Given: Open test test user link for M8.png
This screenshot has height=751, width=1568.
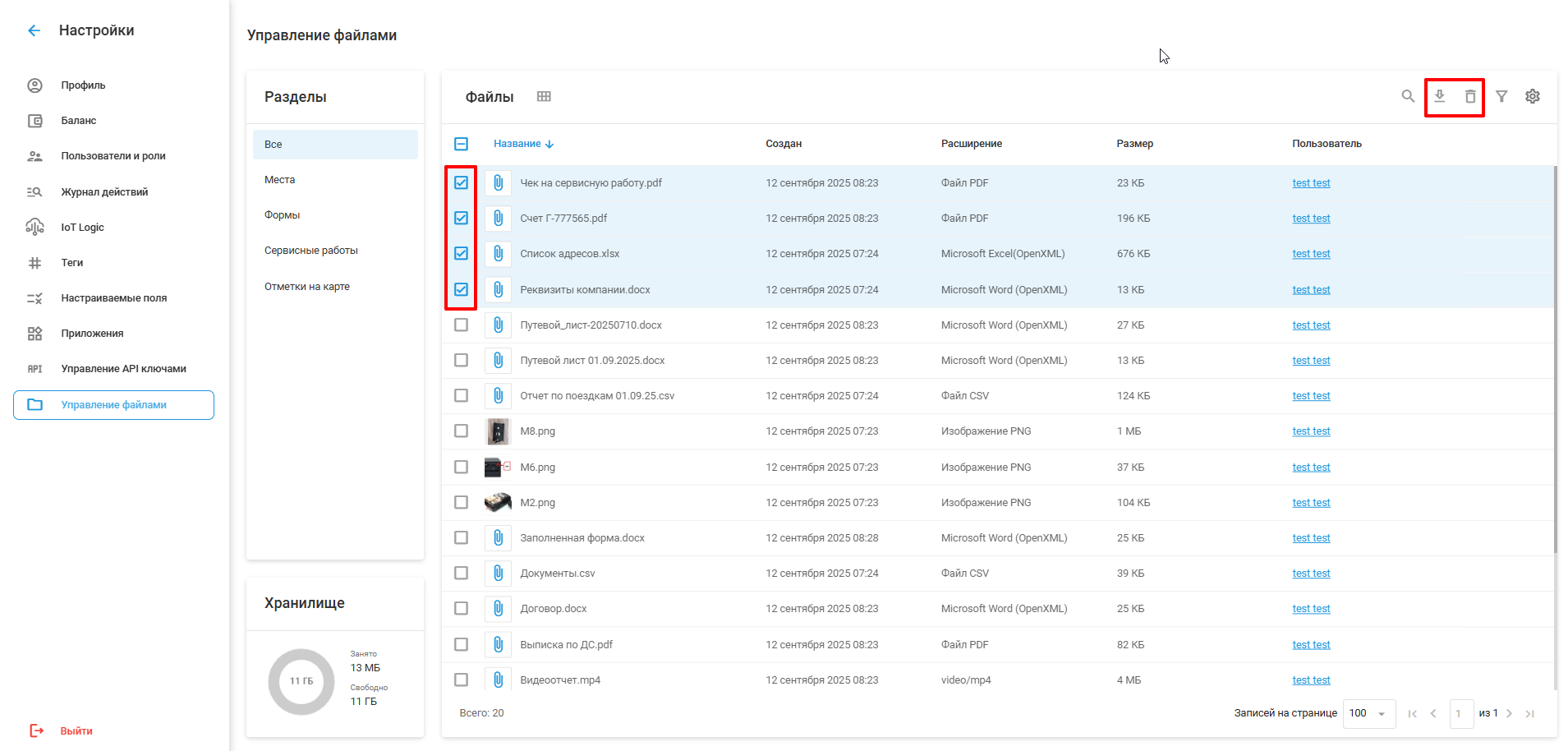Looking at the screenshot, I should pyautogui.click(x=1311, y=431).
